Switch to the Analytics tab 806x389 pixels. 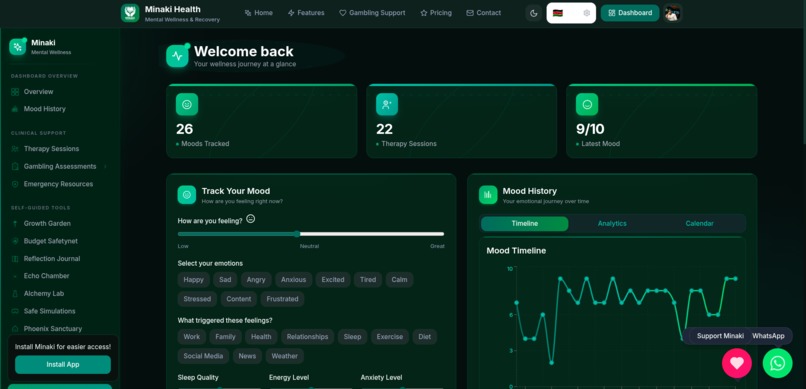[612, 224]
